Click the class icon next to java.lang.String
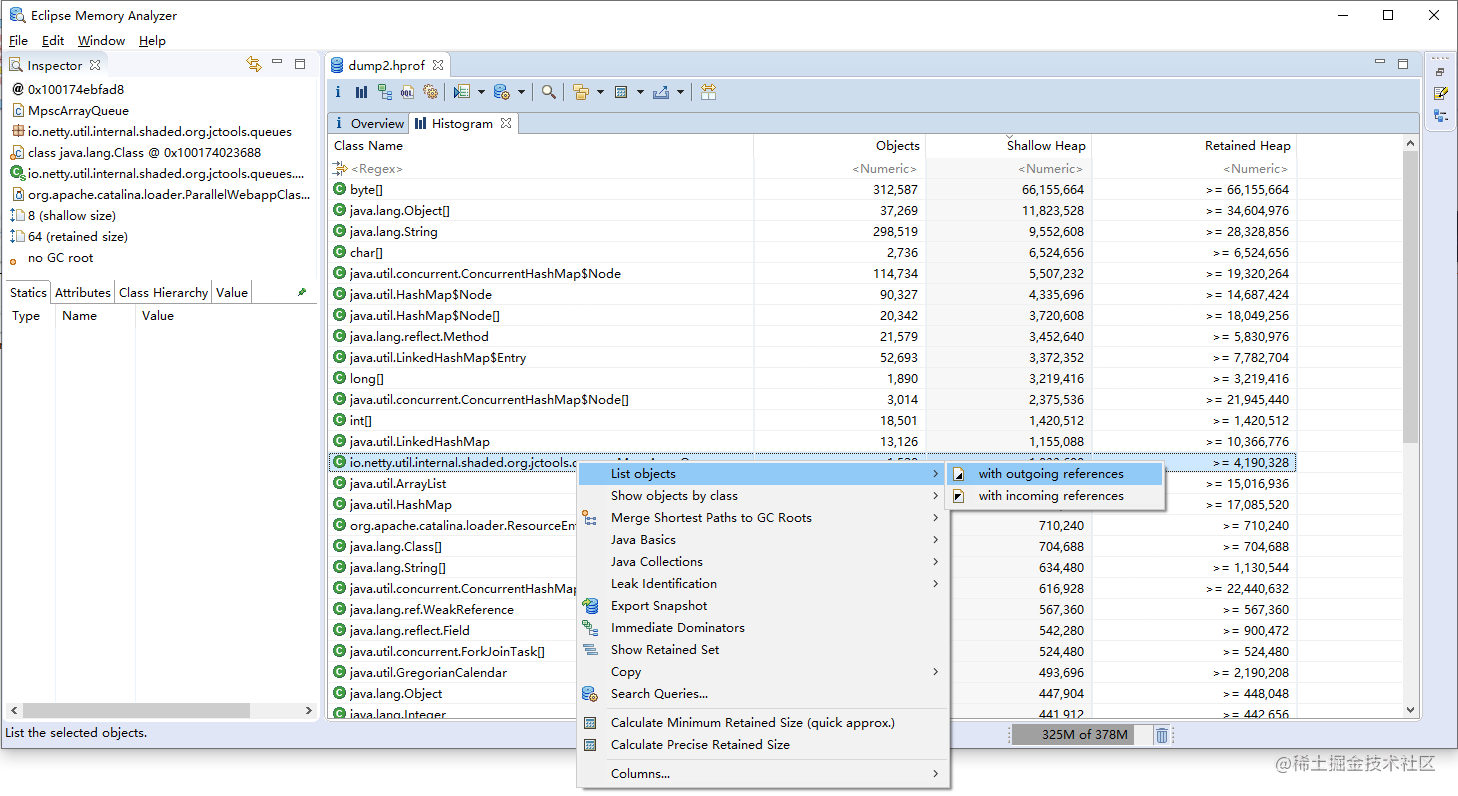Viewport: 1458px width, 796px height. pyautogui.click(x=340, y=231)
